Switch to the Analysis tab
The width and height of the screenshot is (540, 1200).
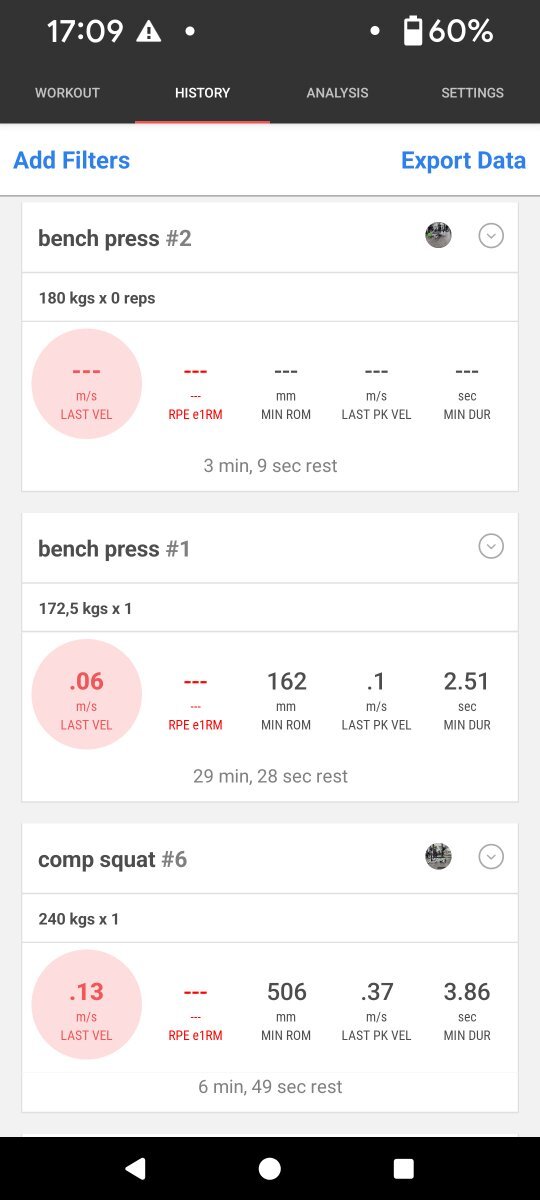337,93
